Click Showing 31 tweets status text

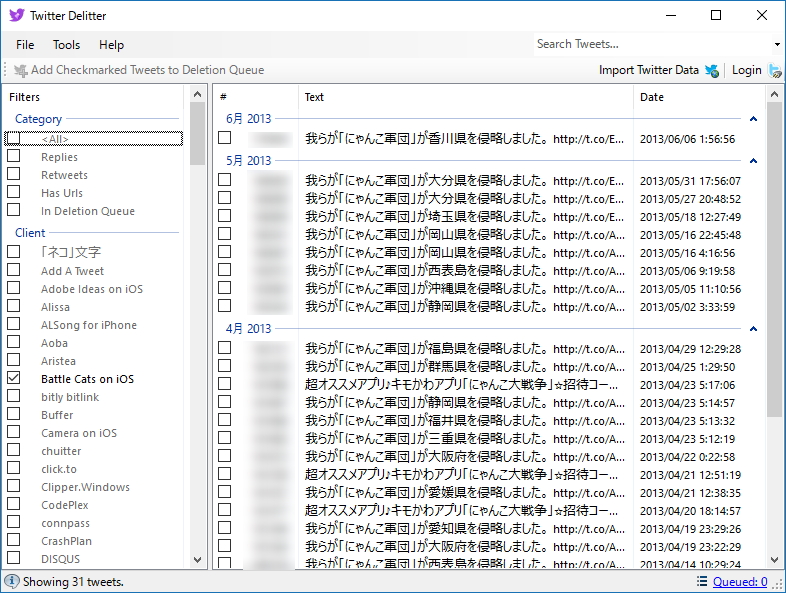coord(73,582)
